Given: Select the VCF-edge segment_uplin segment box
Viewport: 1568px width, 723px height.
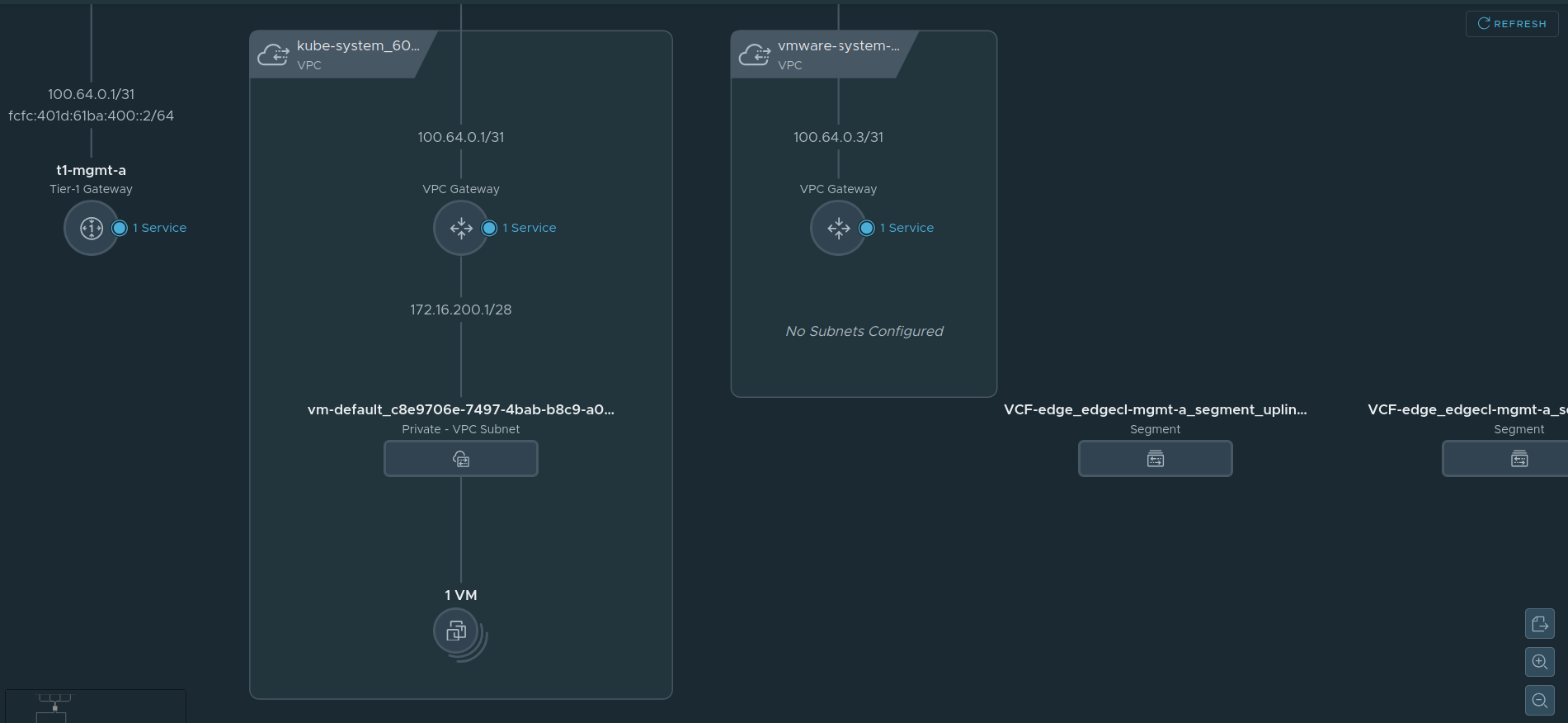Looking at the screenshot, I should [1155, 459].
